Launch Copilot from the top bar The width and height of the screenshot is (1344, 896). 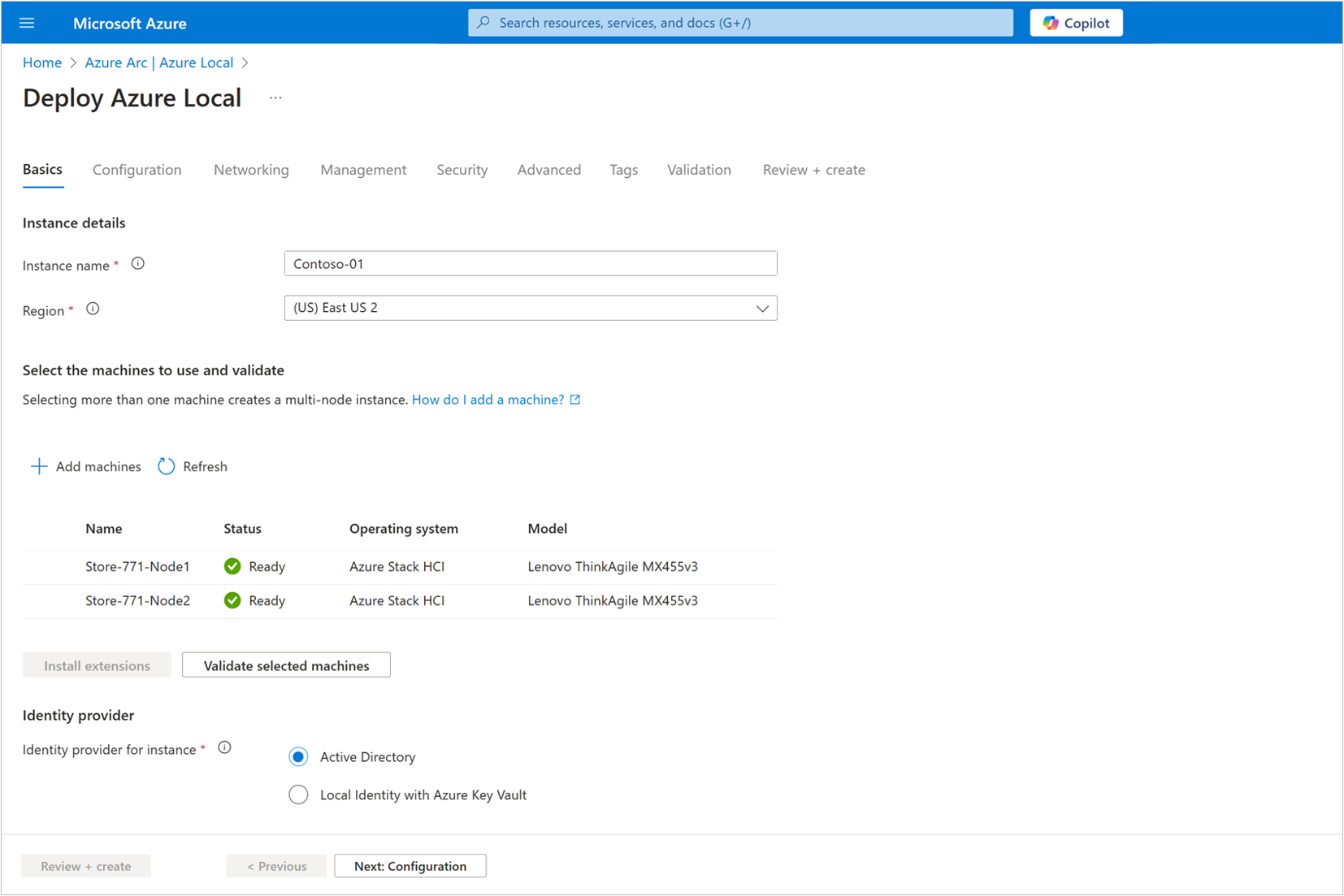tap(1076, 22)
